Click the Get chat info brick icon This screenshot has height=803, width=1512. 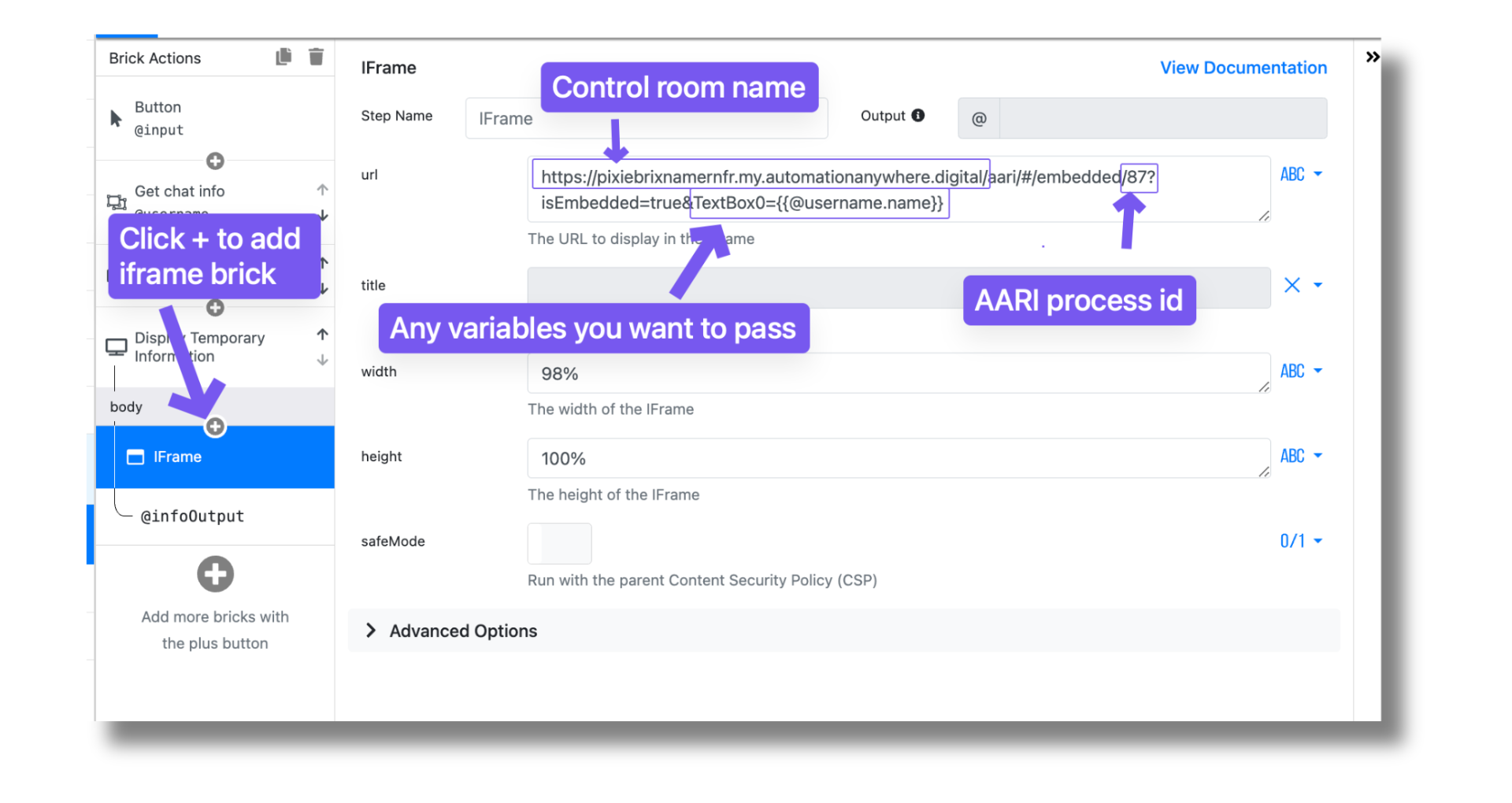point(116,201)
